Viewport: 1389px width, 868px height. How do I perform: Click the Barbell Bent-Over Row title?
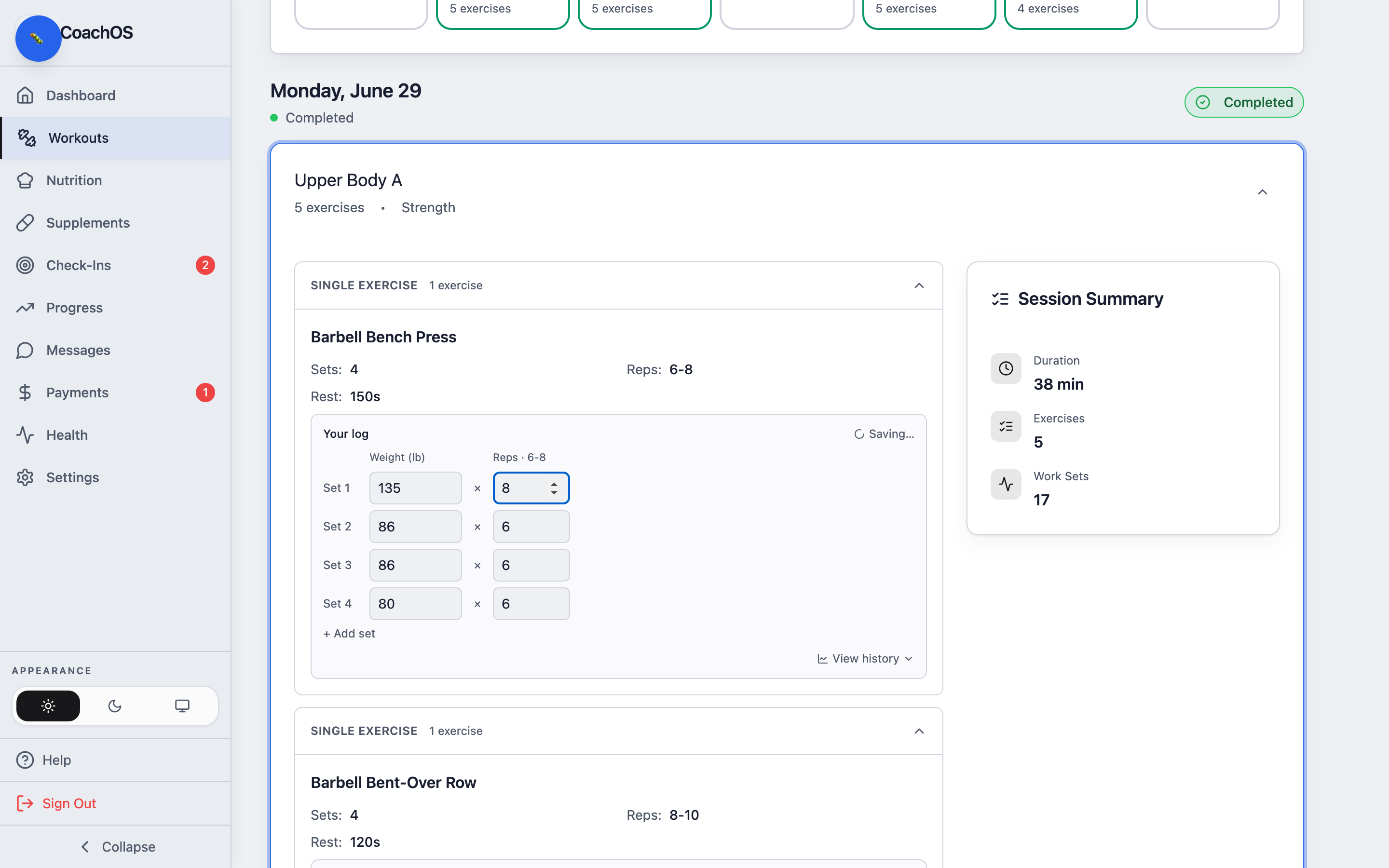coord(393,783)
